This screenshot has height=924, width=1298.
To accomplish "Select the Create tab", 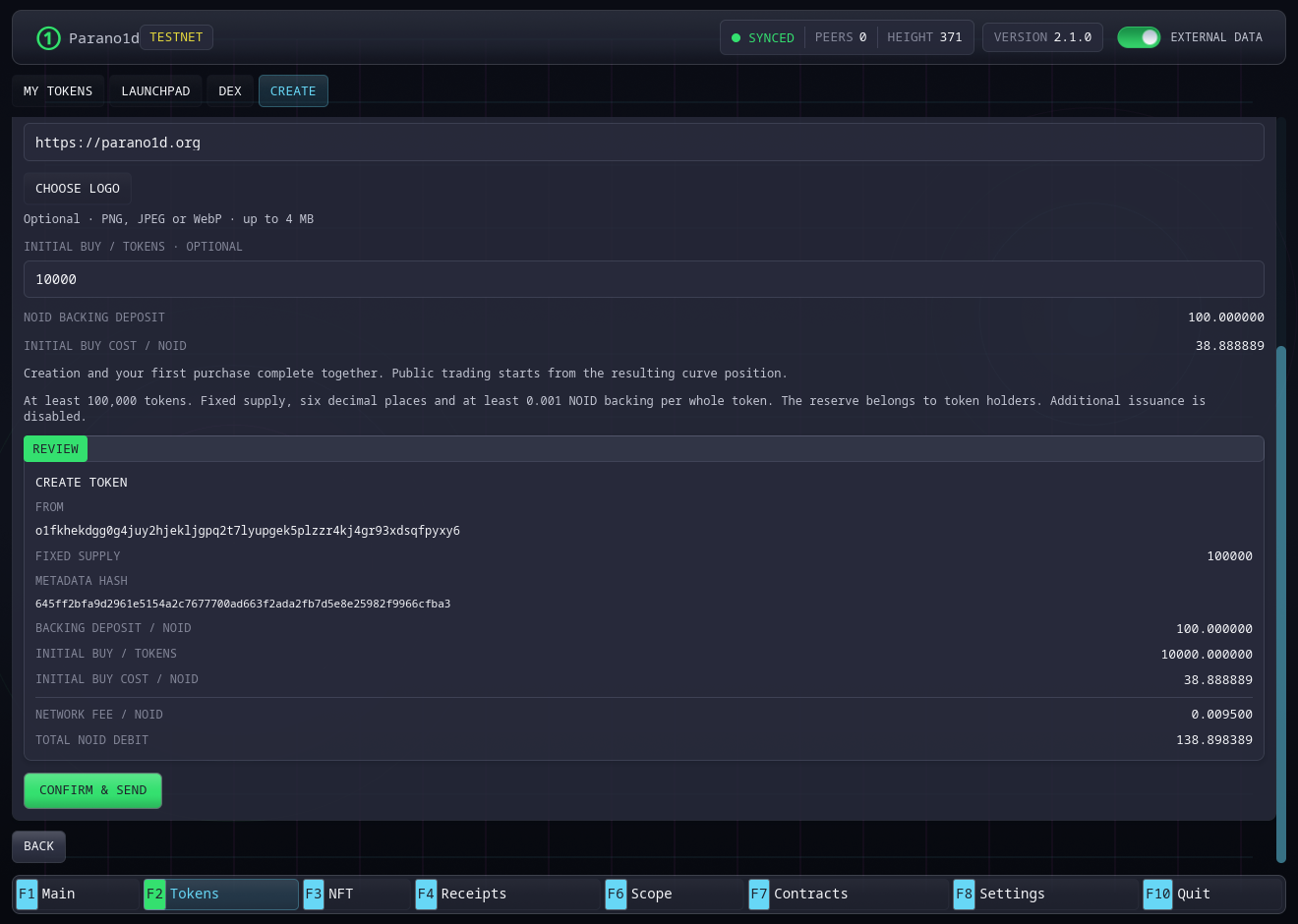I will 293,91.
